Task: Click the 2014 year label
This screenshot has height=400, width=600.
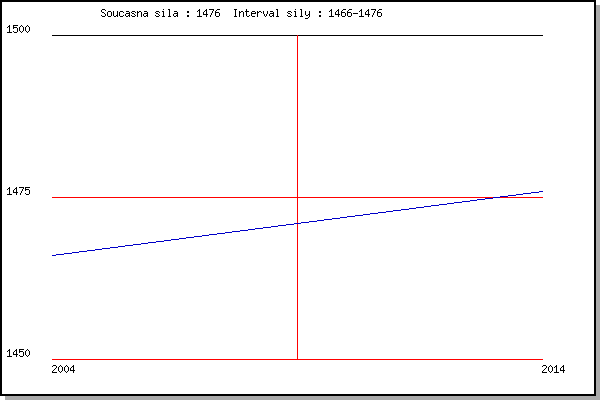Action: coord(553,369)
